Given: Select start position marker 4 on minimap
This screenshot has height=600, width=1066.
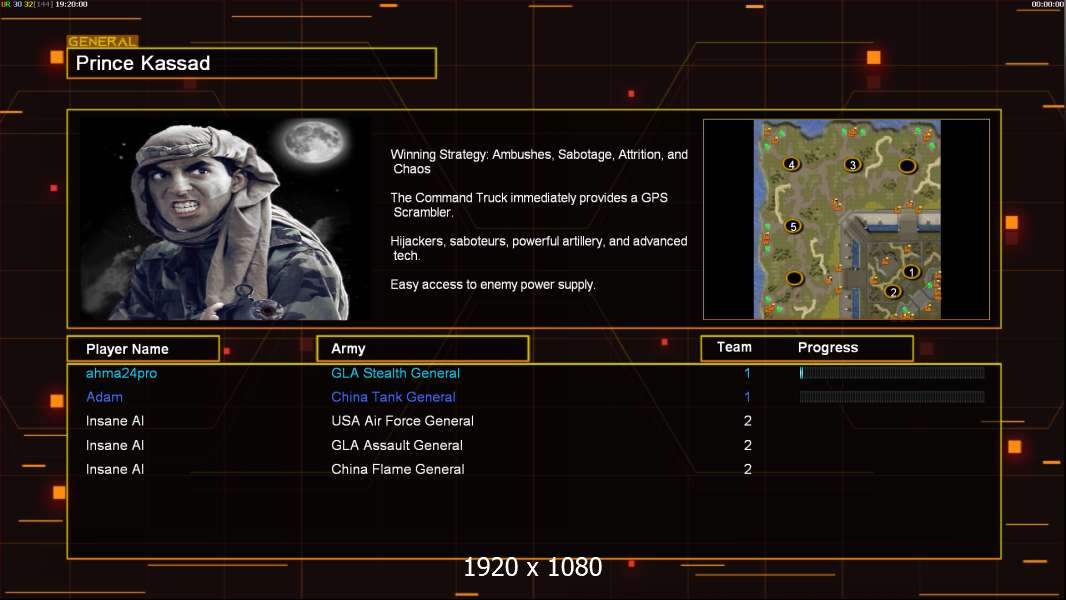Looking at the screenshot, I should (791, 164).
